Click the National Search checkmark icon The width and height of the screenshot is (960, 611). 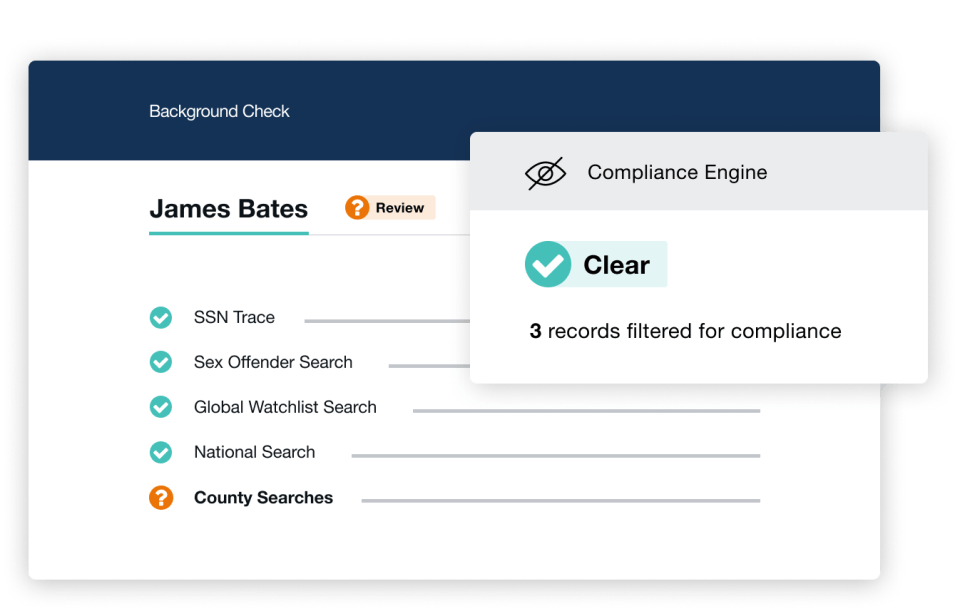(161, 452)
